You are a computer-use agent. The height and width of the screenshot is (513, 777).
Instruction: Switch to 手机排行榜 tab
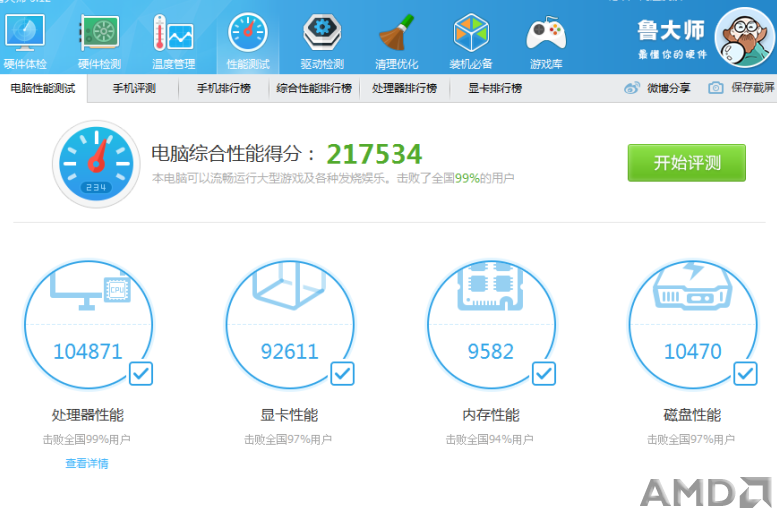click(223, 89)
